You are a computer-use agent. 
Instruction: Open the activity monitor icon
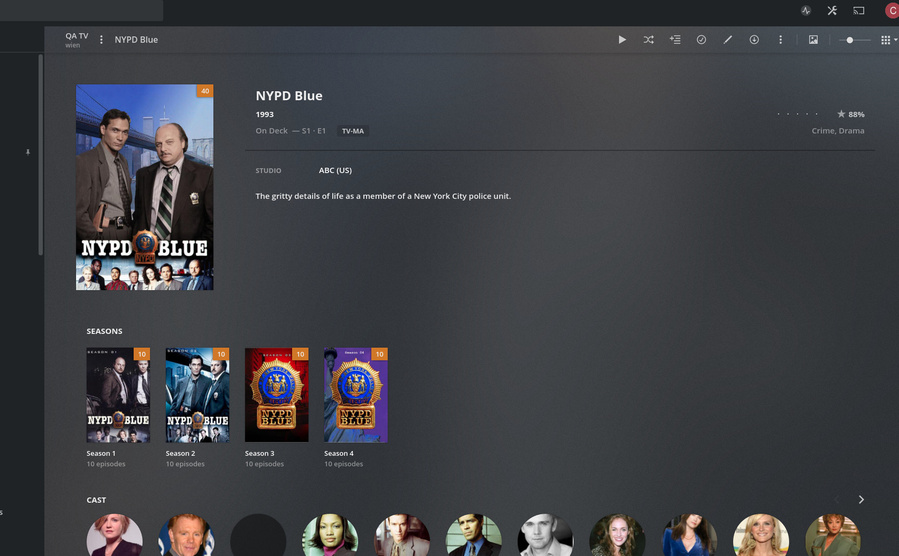[x=806, y=10]
